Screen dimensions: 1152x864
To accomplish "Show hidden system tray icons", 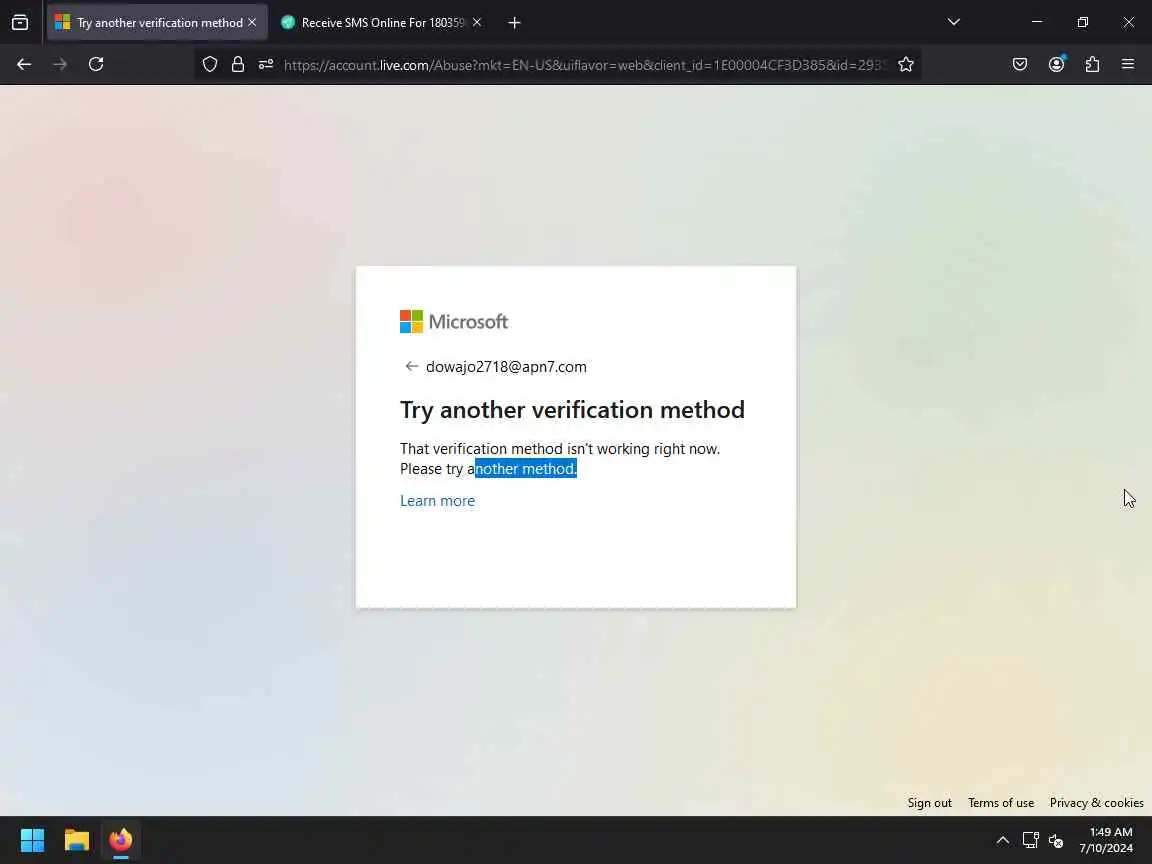I will point(1002,840).
